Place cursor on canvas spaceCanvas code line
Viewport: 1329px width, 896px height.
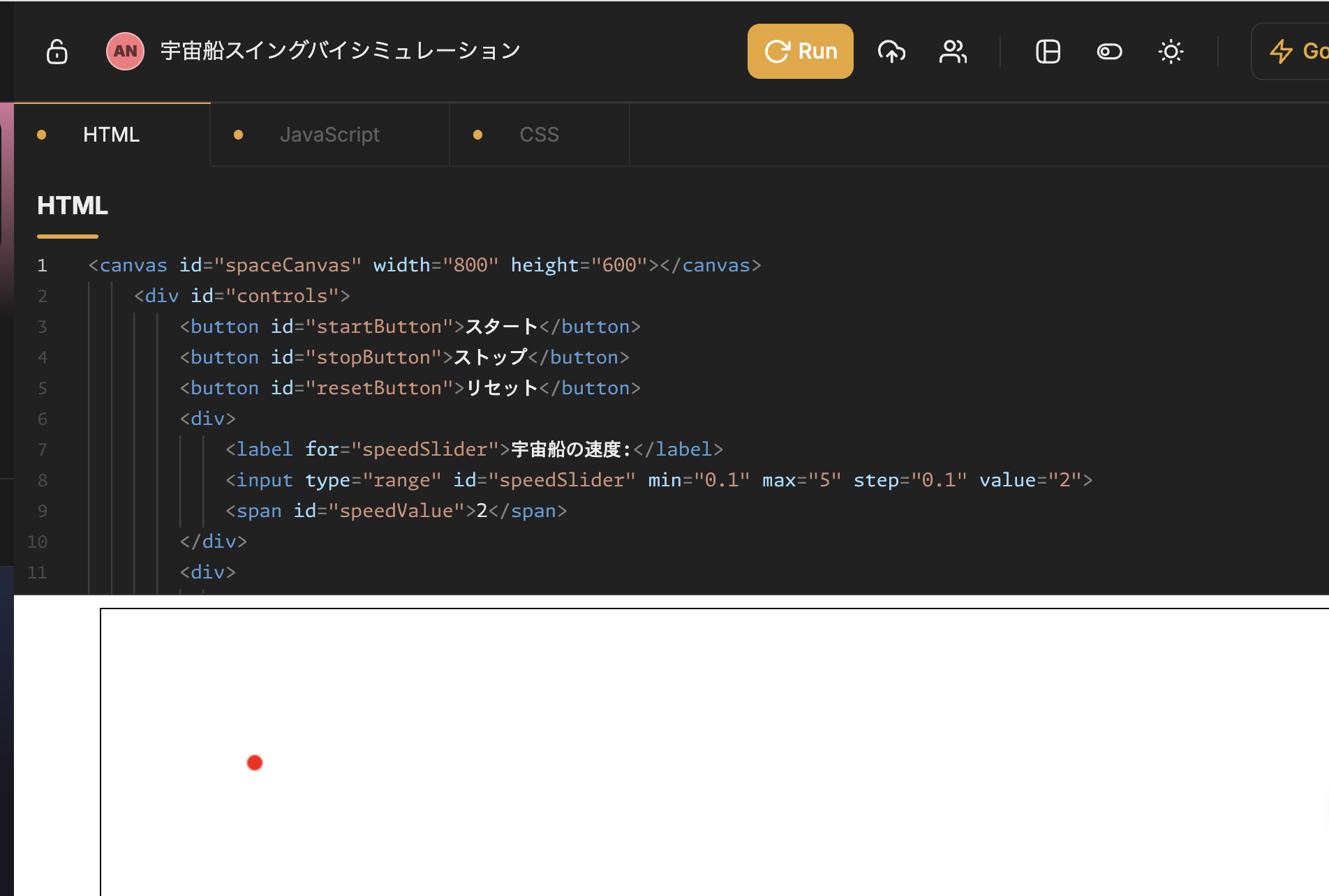click(x=424, y=265)
